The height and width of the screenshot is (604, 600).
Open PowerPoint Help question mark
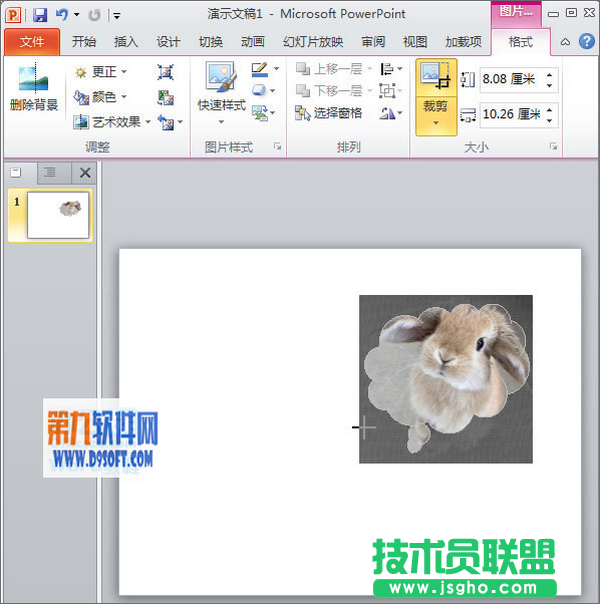(587, 41)
